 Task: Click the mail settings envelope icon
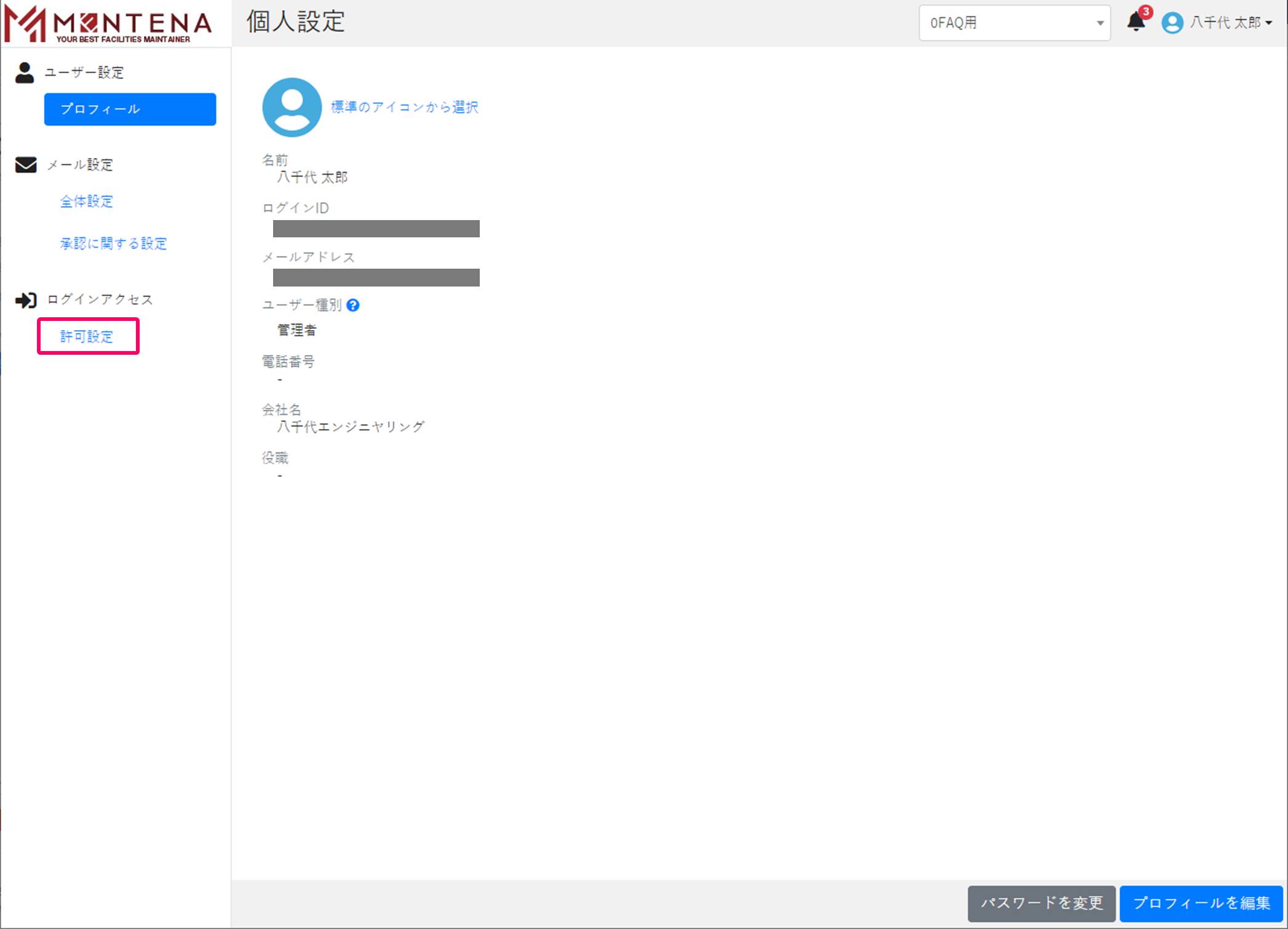pos(26,165)
